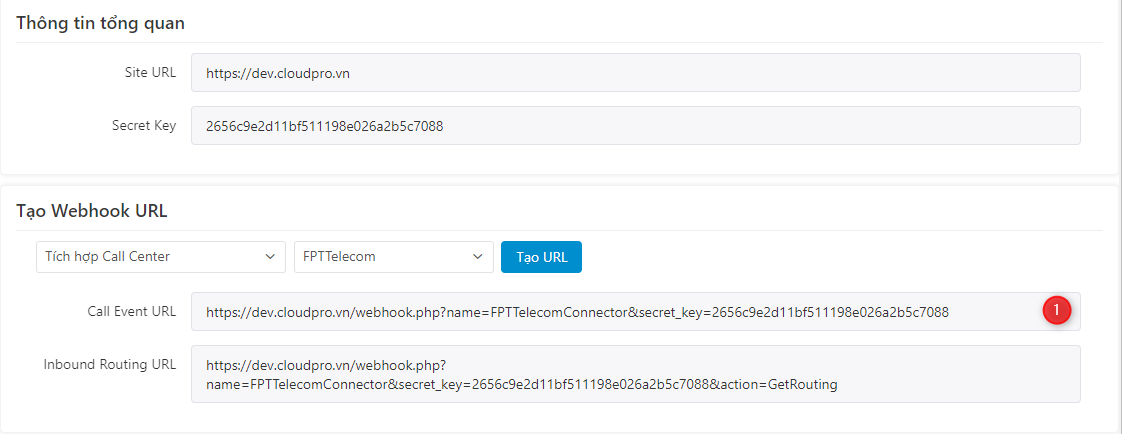Click the Call Event URL label
The image size is (1122, 434).
click(x=132, y=310)
